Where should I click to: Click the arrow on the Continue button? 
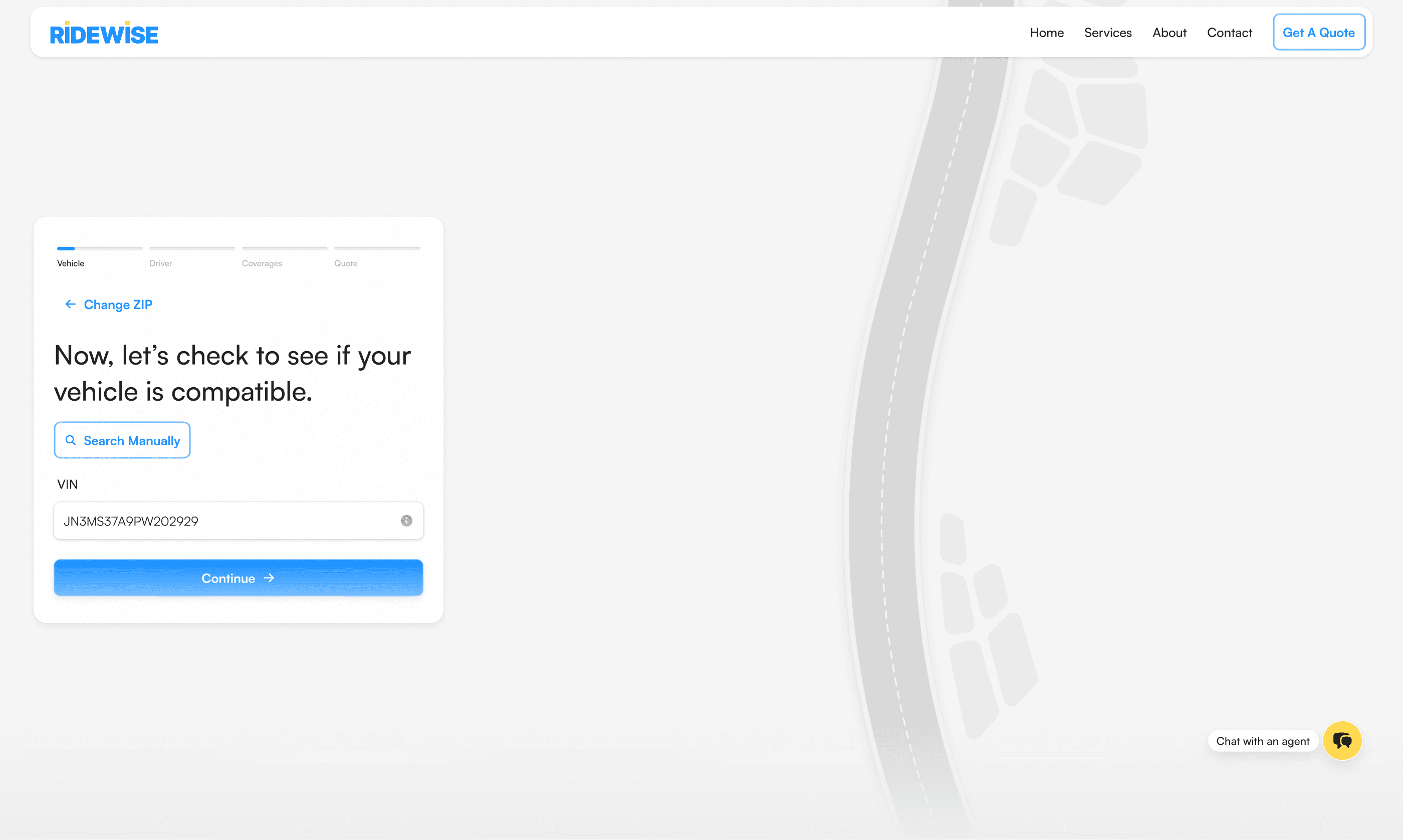(x=270, y=578)
